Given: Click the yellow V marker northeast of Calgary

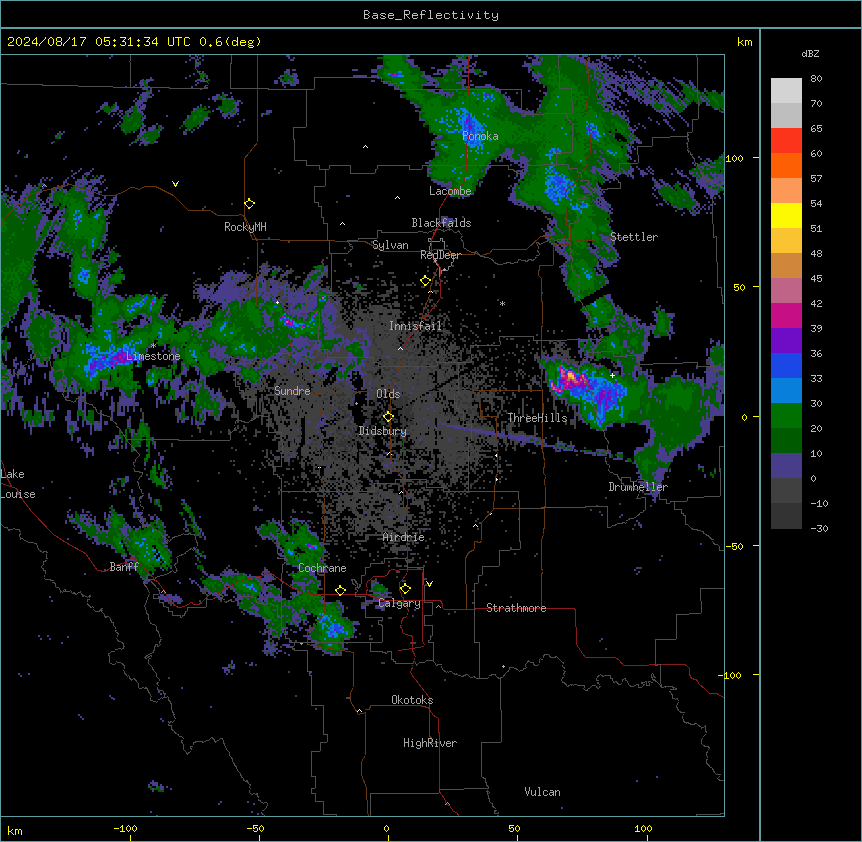Looking at the screenshot, I should point(429,584).
